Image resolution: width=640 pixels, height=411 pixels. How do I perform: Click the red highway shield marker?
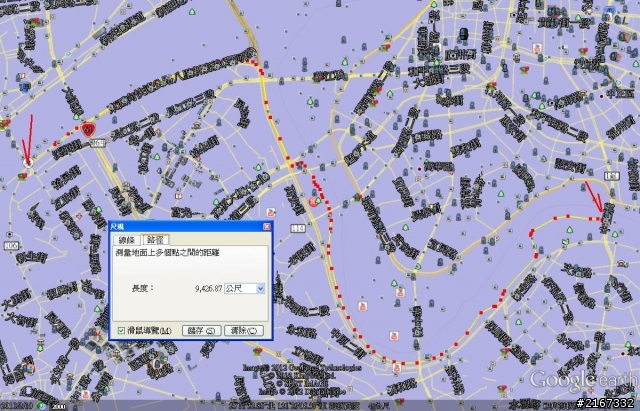click(87, 129)
